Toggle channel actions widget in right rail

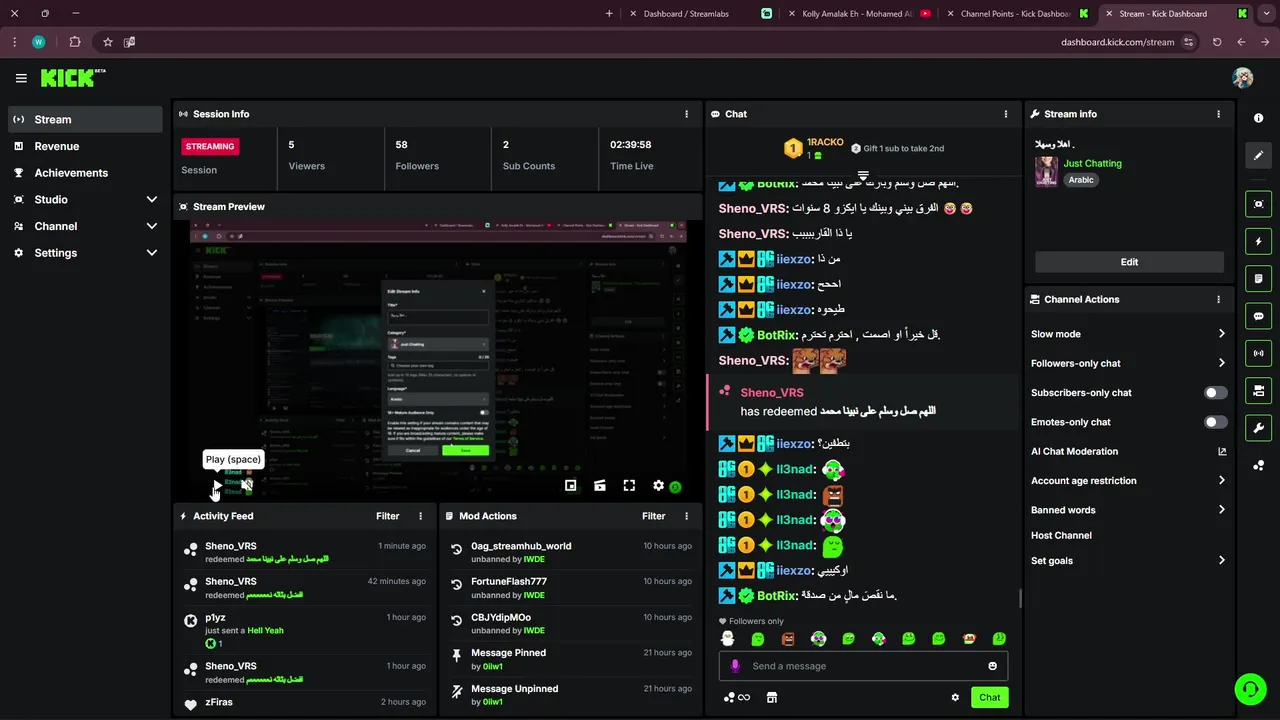point(1258,390)
